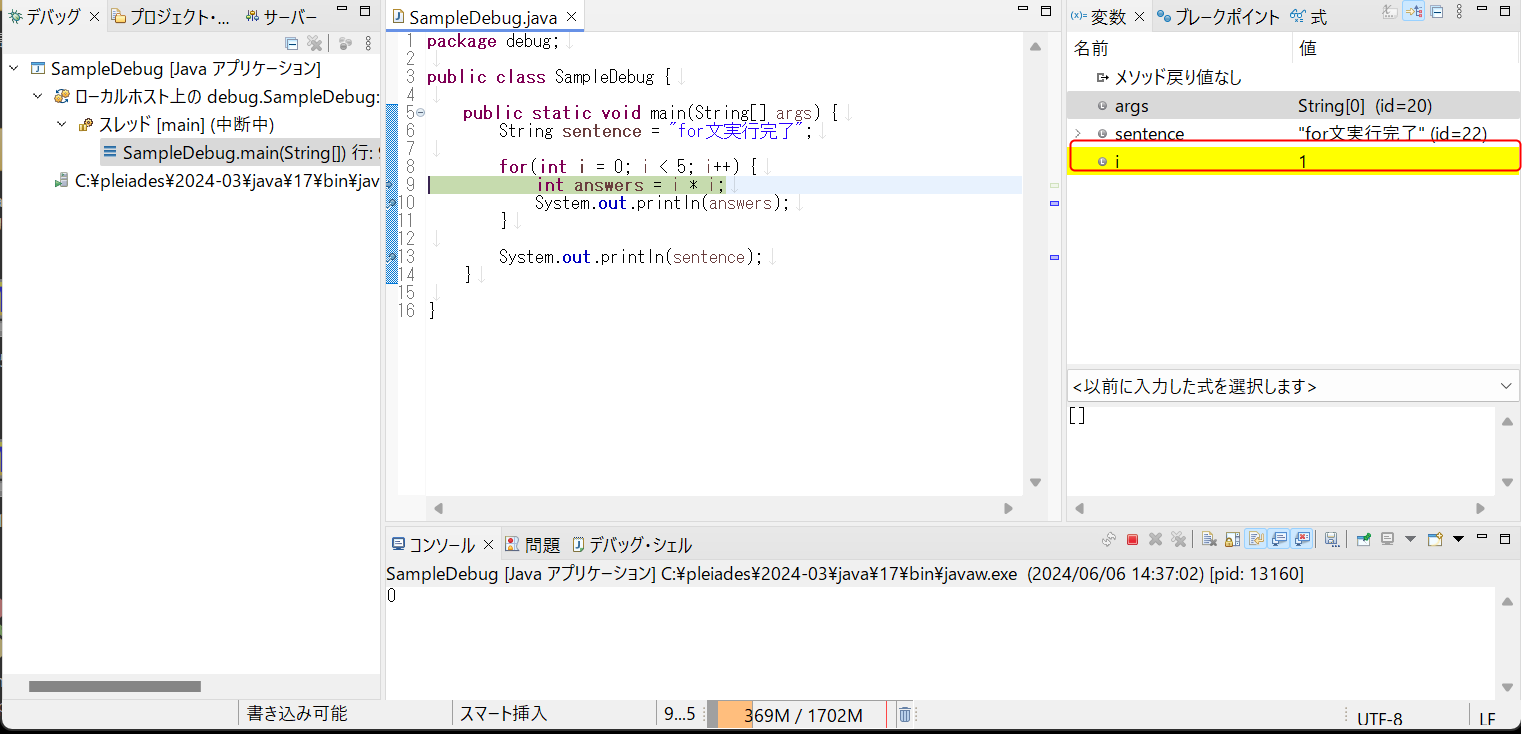1522x734 pixels.
Task: Open Variables view menu (three dots)
Action: 1459,11
